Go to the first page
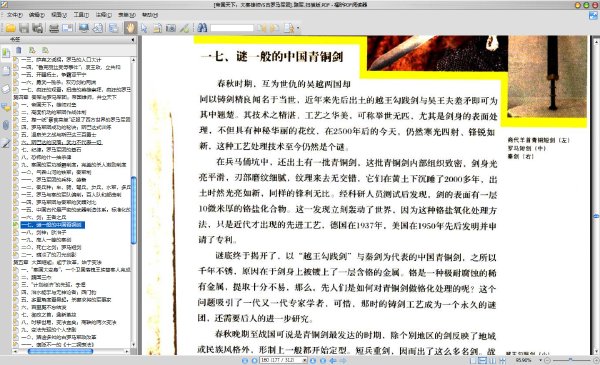600x365 pixels. [x=245, y=360]
